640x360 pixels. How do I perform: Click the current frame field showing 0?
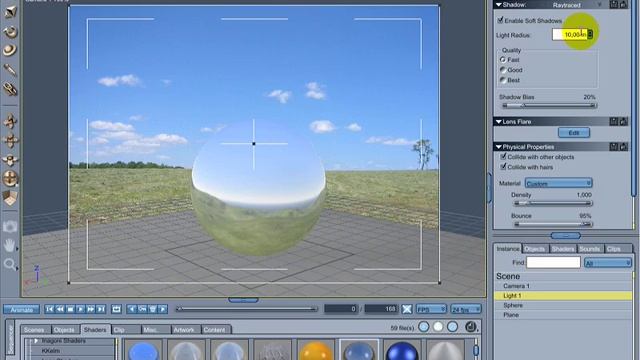tap(341, 309)
